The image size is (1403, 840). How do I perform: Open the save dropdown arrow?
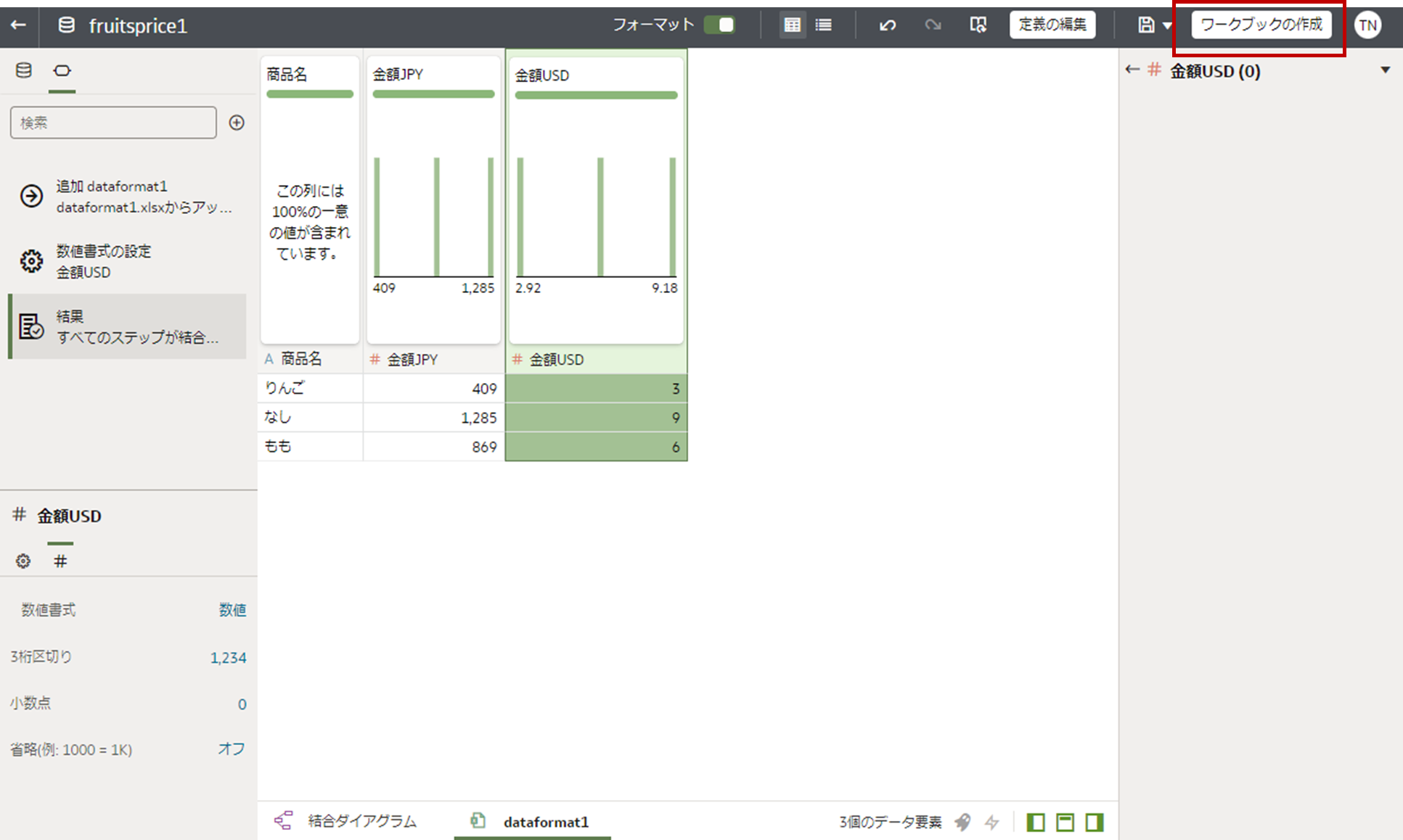(x=1167, y=25)
